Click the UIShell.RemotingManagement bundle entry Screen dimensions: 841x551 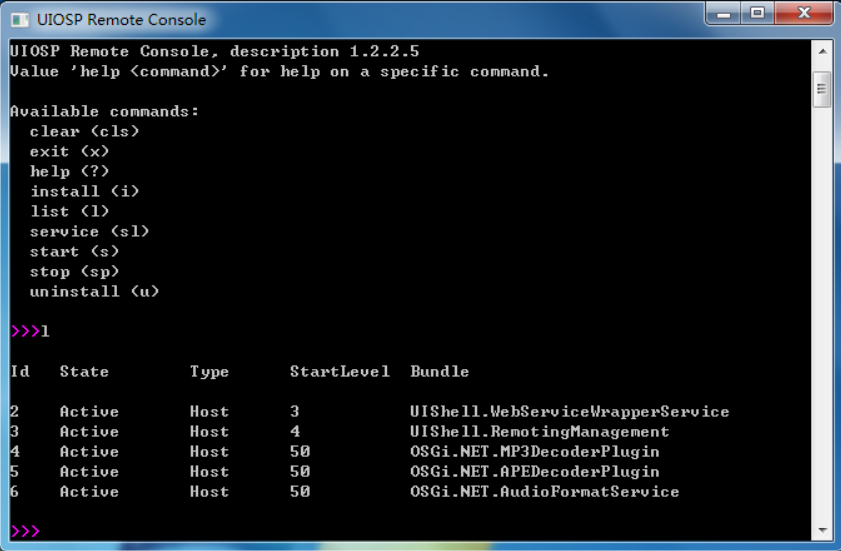pos(540,431)
